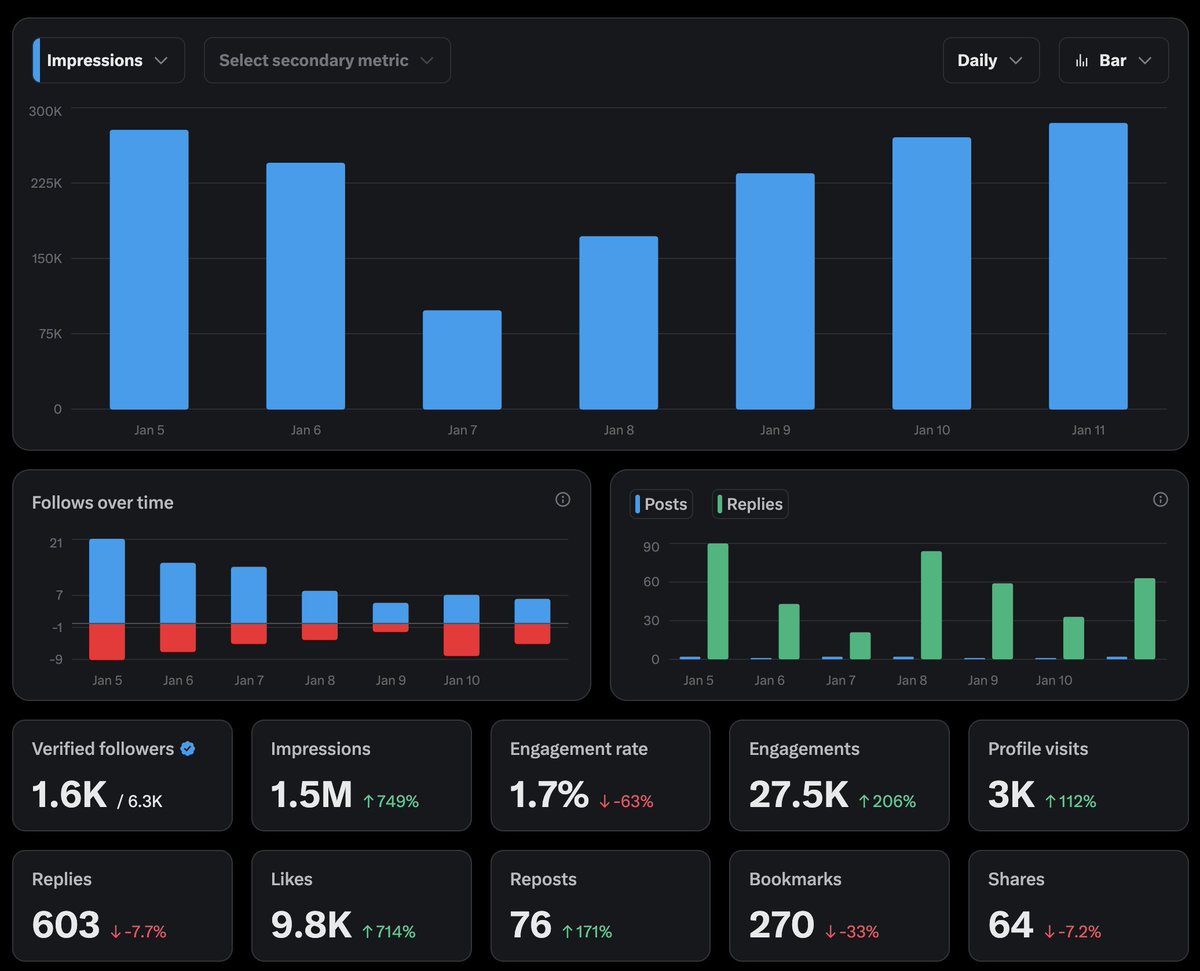Click the blue legend marker next to Posts
The width and height of the screenshot is (1200, 971).
[x=640, y=504]
